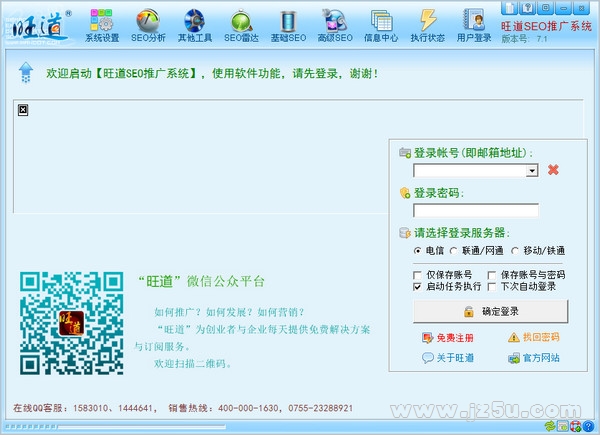Click the broken image placeholder icon
The width and height of the screenshot is (600, 435).
(23, 110)
